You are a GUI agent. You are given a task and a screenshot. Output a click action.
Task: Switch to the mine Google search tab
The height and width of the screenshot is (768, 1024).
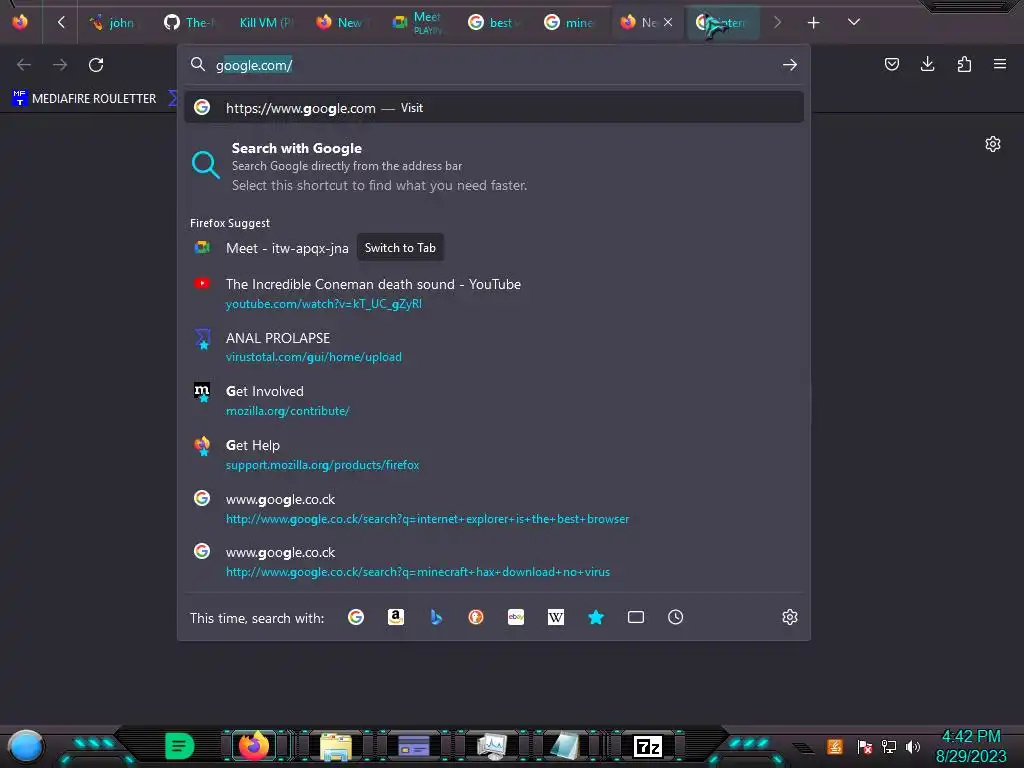tap(568, 23)
